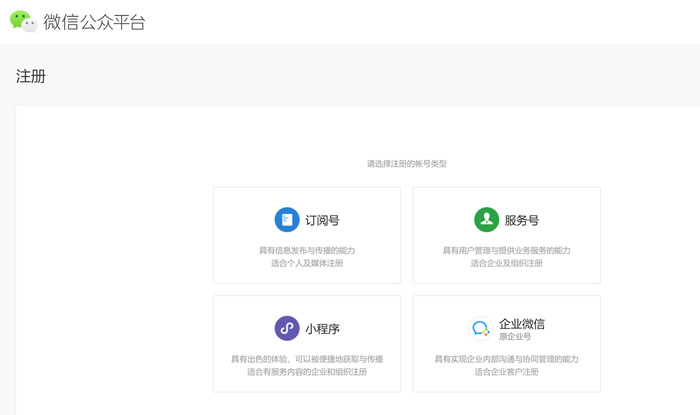This screenshot has height=415, width=700.
Task: Click the blue 订阅号 document icon
Action: click(x=287, y=220)
